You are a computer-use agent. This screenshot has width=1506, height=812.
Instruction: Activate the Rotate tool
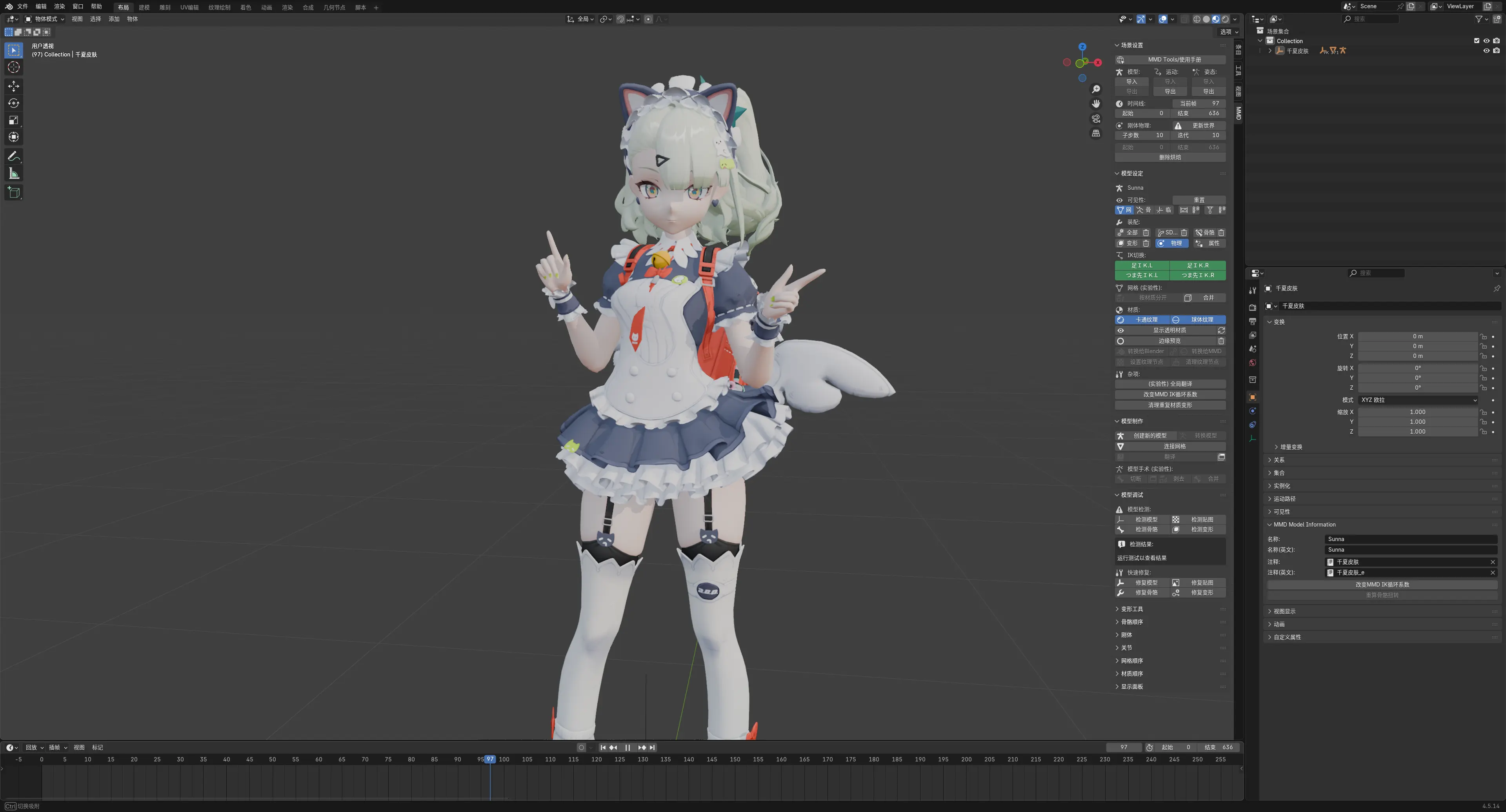click(14, 104)
